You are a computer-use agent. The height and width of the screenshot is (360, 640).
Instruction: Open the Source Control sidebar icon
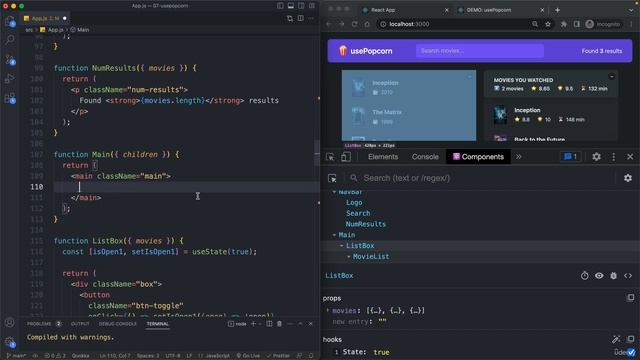pos(10,60)
